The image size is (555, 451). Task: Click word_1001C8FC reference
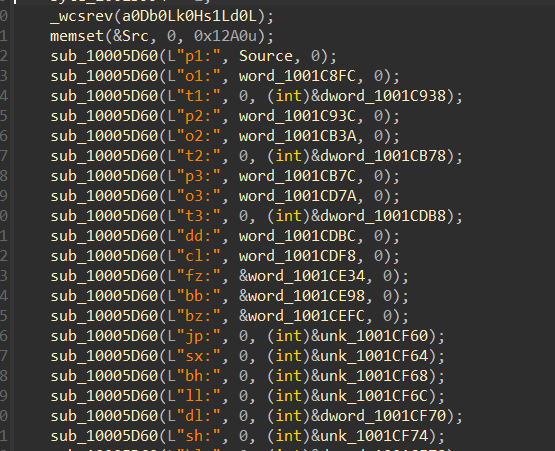click(297, 76)
